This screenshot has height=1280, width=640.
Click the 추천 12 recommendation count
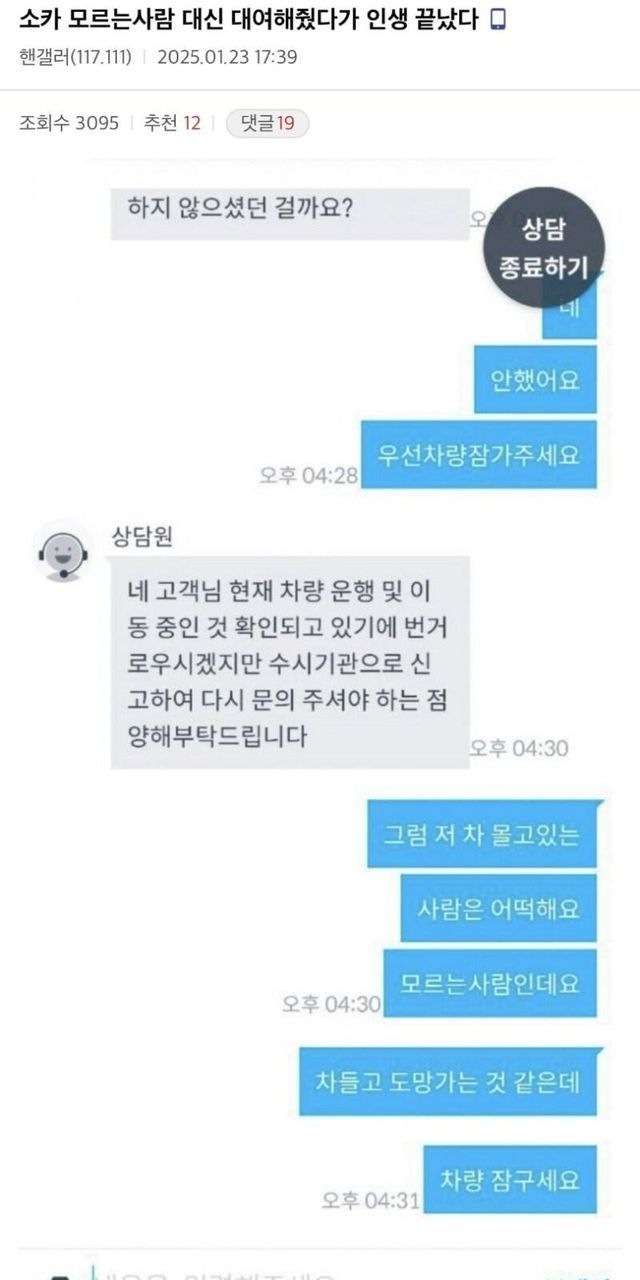click(x=172, y=123)
